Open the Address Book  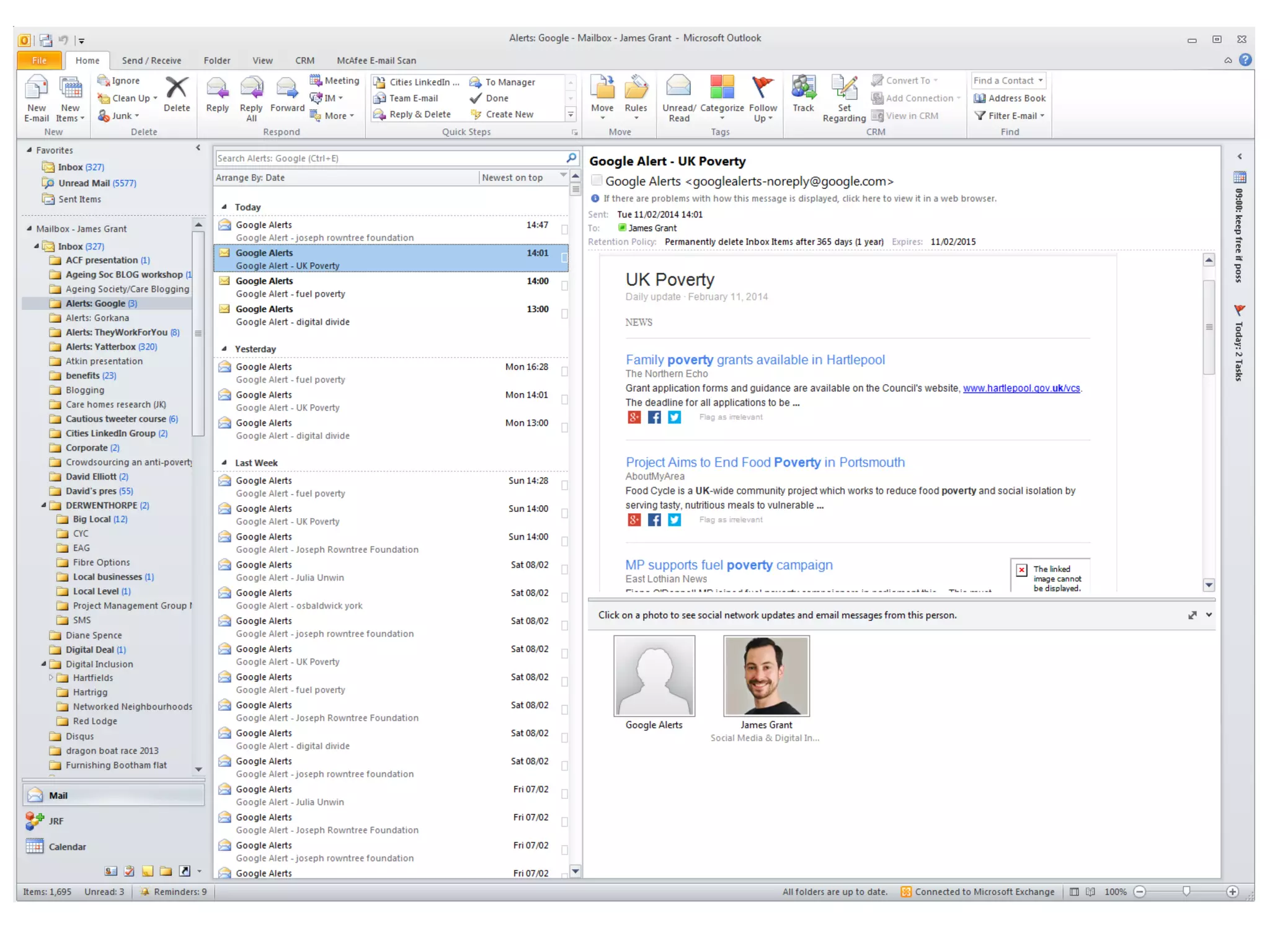pyautogui.click(x=1010, y=98)
